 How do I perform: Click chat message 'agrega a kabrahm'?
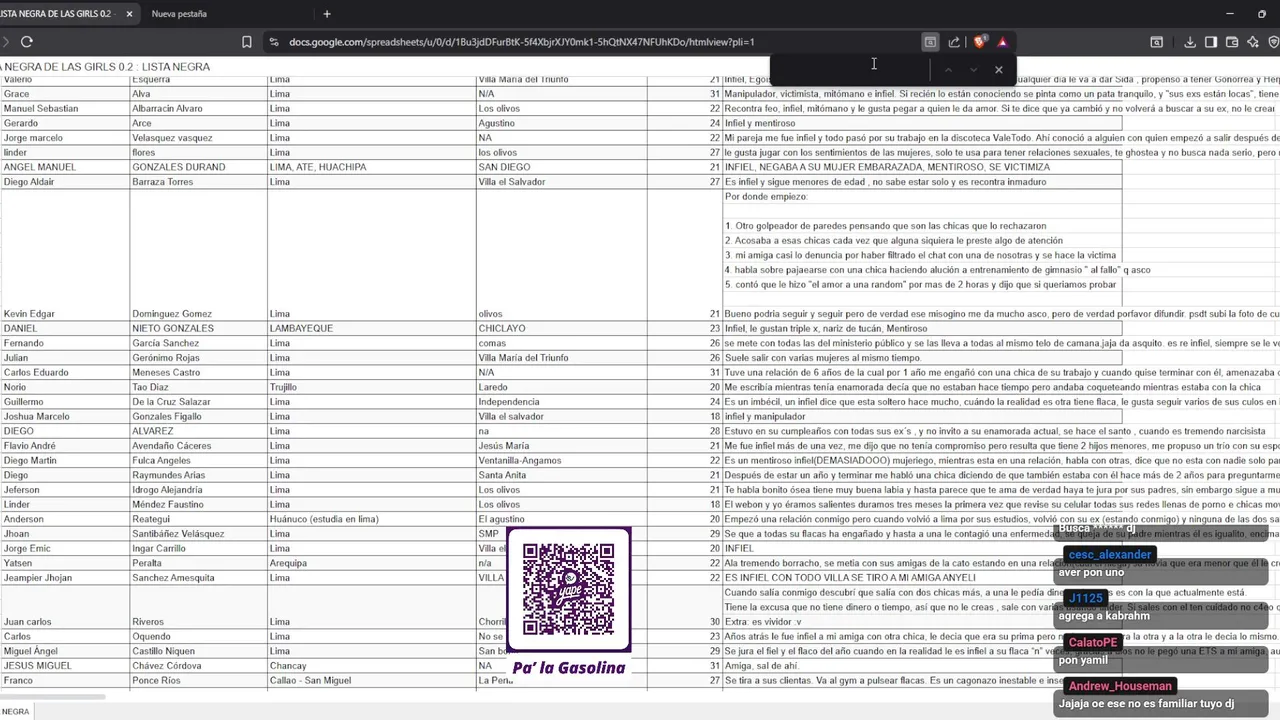(1104, 616)
